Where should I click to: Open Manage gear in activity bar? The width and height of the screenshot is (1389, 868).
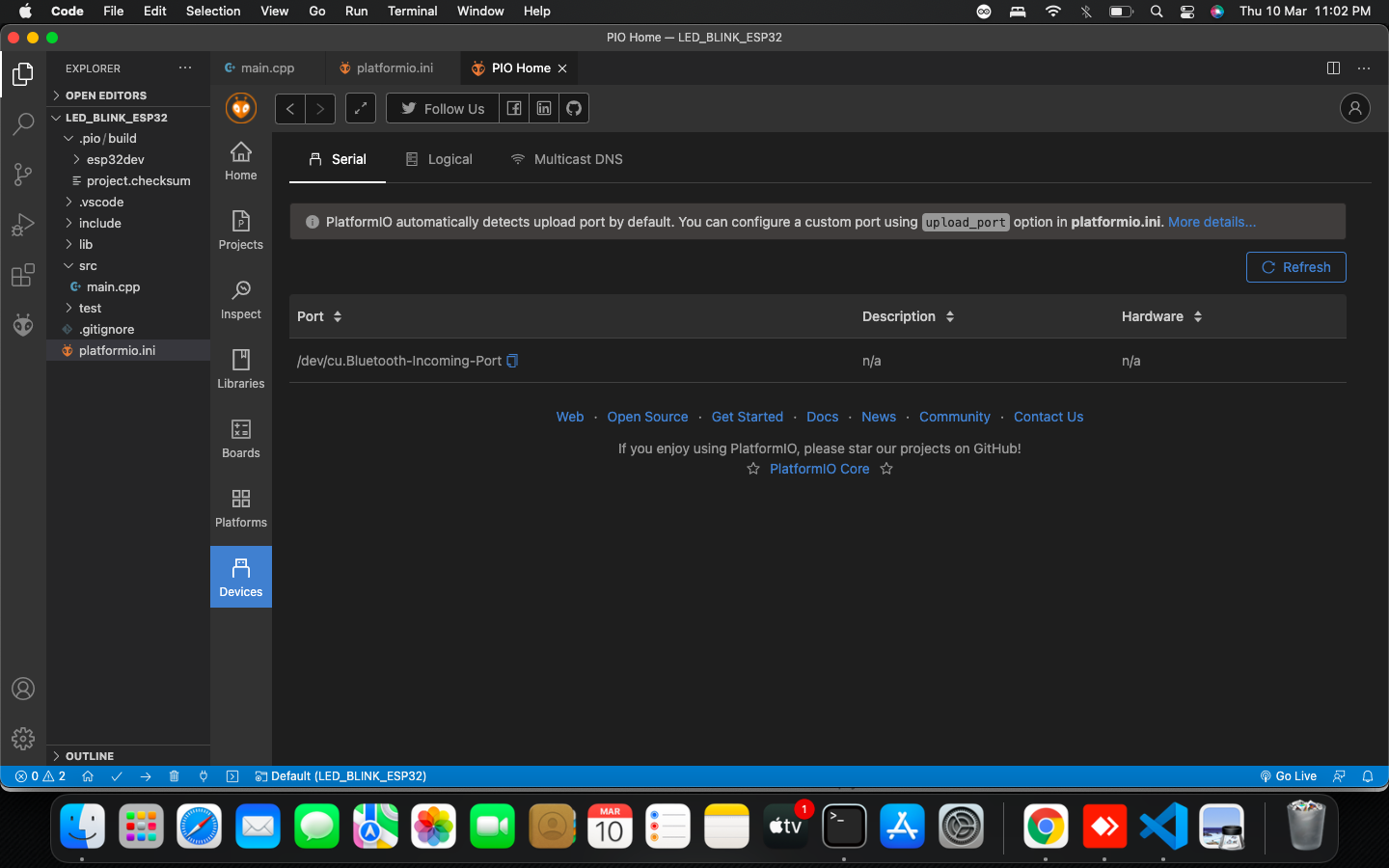point(23,739)
